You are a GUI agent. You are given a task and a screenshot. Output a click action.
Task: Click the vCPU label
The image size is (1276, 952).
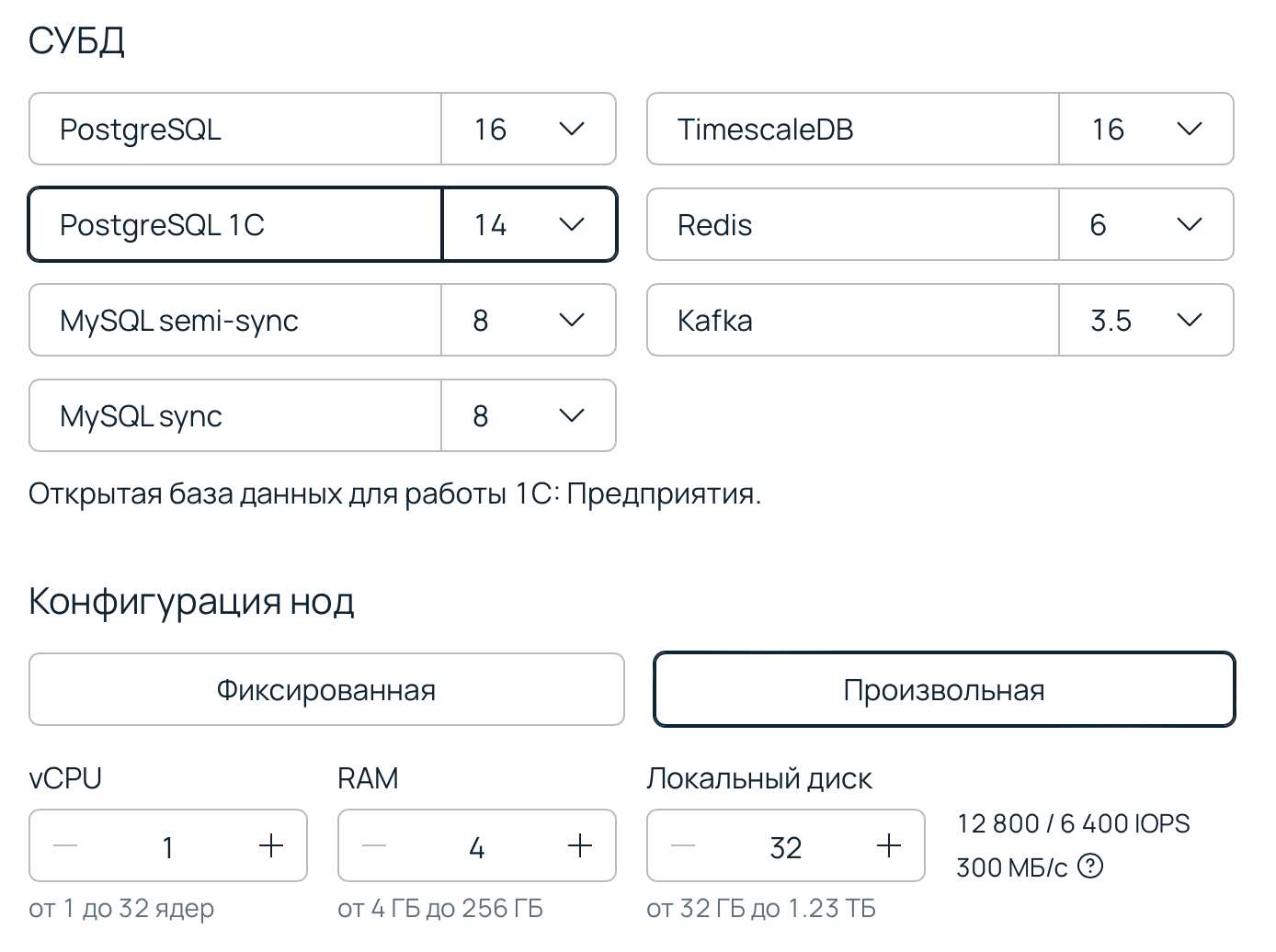tap(65, 778)
